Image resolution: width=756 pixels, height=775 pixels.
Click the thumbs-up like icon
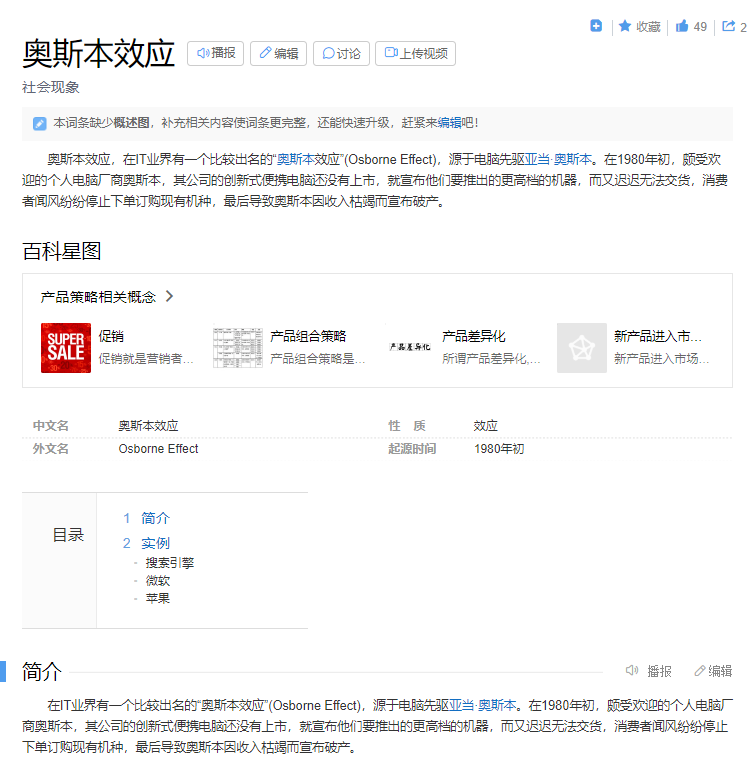(x=682, y=26)
